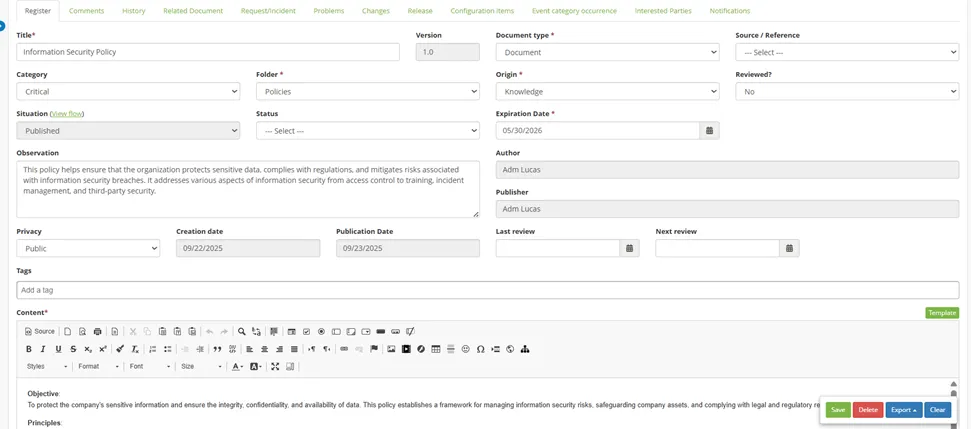This screenshot has width=971, height=429.
Task: Open the Interested Parties tab
Action: pos(663,11)
